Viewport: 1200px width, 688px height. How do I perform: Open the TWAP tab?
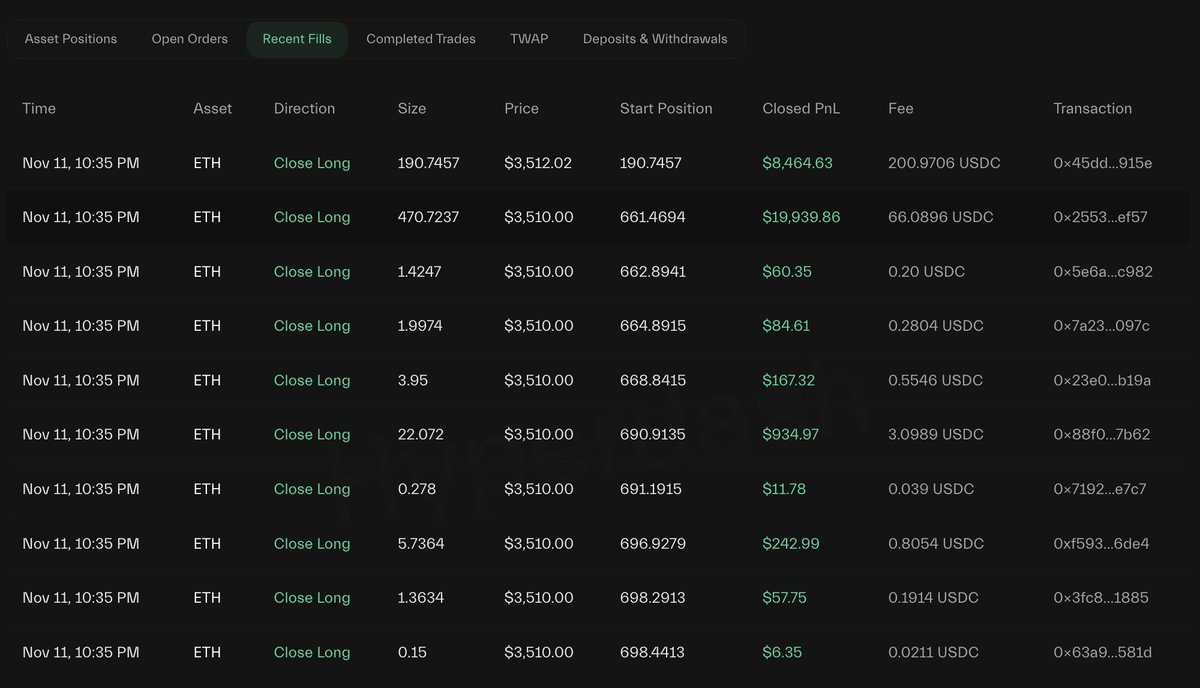point(529,39)
